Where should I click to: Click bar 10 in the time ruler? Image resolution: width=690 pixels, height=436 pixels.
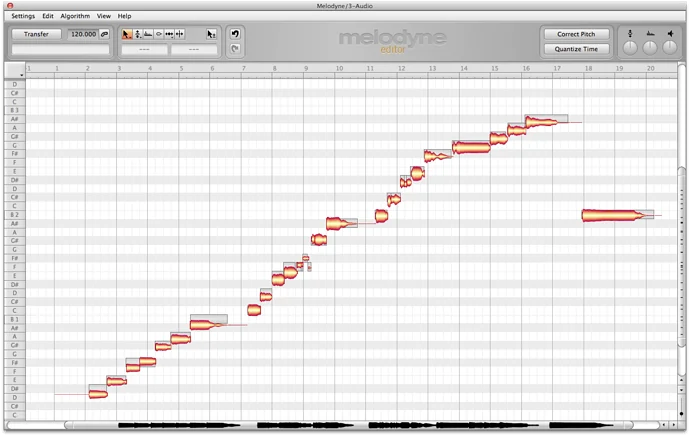(x=339, y=68)
